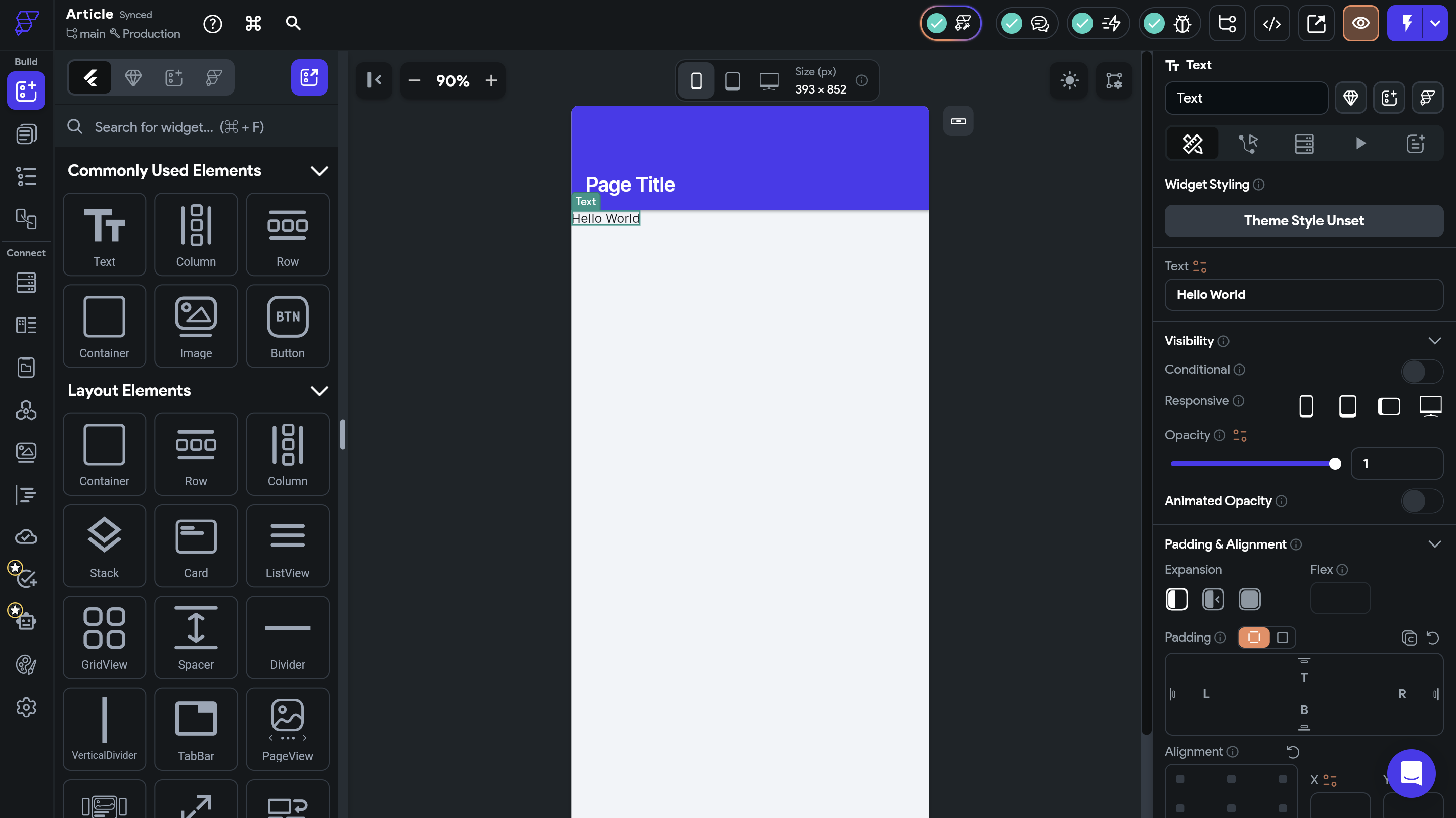Click the zoom in plus button
1456x818 pixels.
point(490,81)
